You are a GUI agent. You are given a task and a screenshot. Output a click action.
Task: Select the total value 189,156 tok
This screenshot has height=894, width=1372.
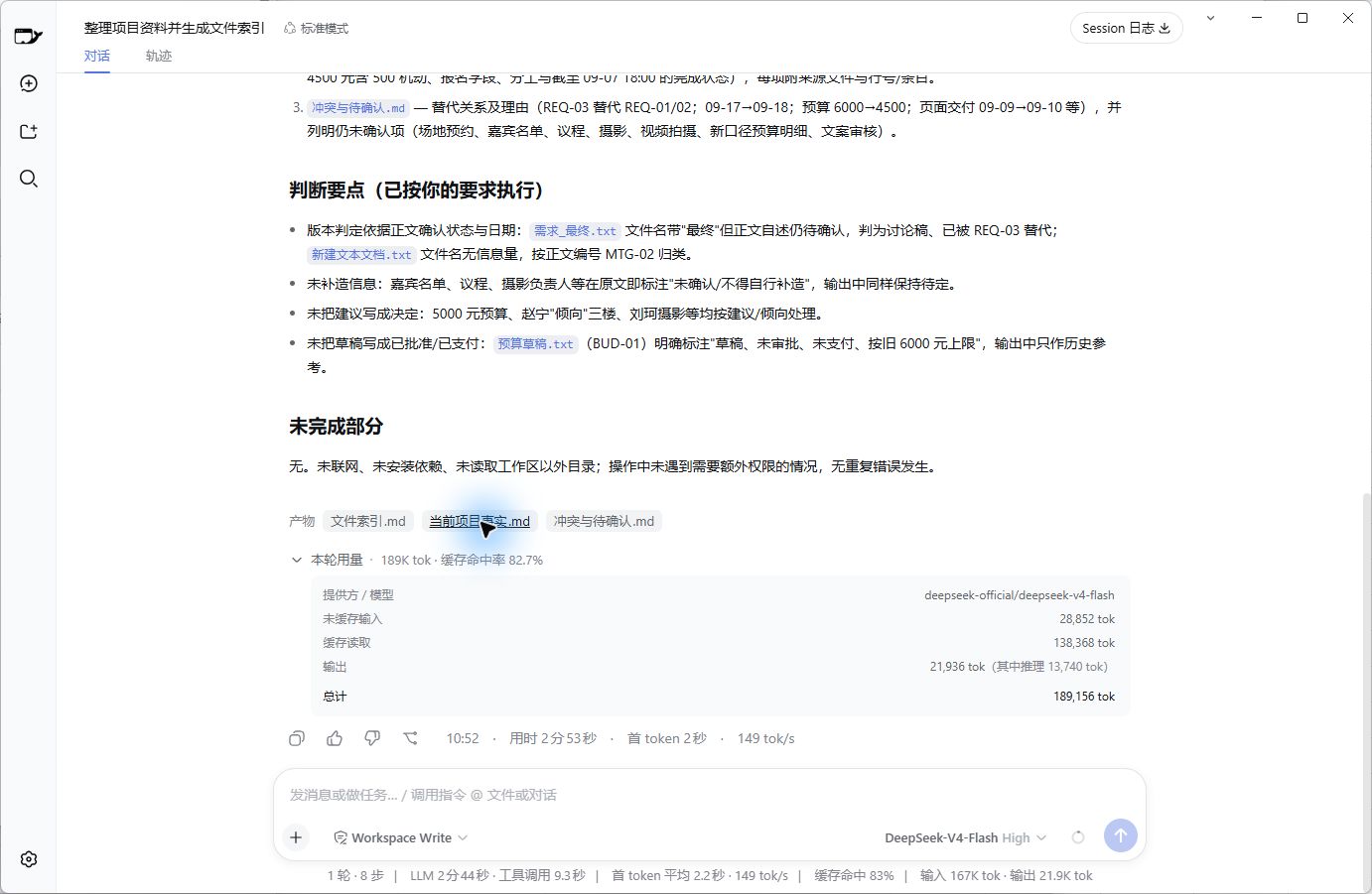click(1084, 697)
